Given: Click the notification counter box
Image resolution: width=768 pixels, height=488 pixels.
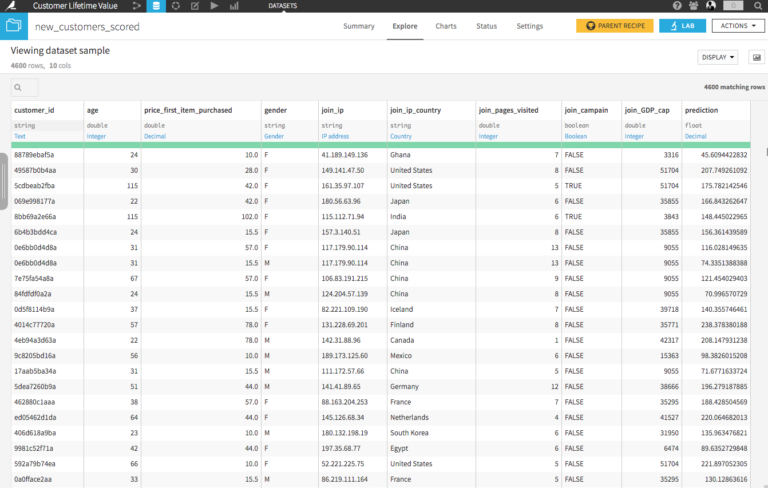Looking at the screenshot, I should [733, 6].
